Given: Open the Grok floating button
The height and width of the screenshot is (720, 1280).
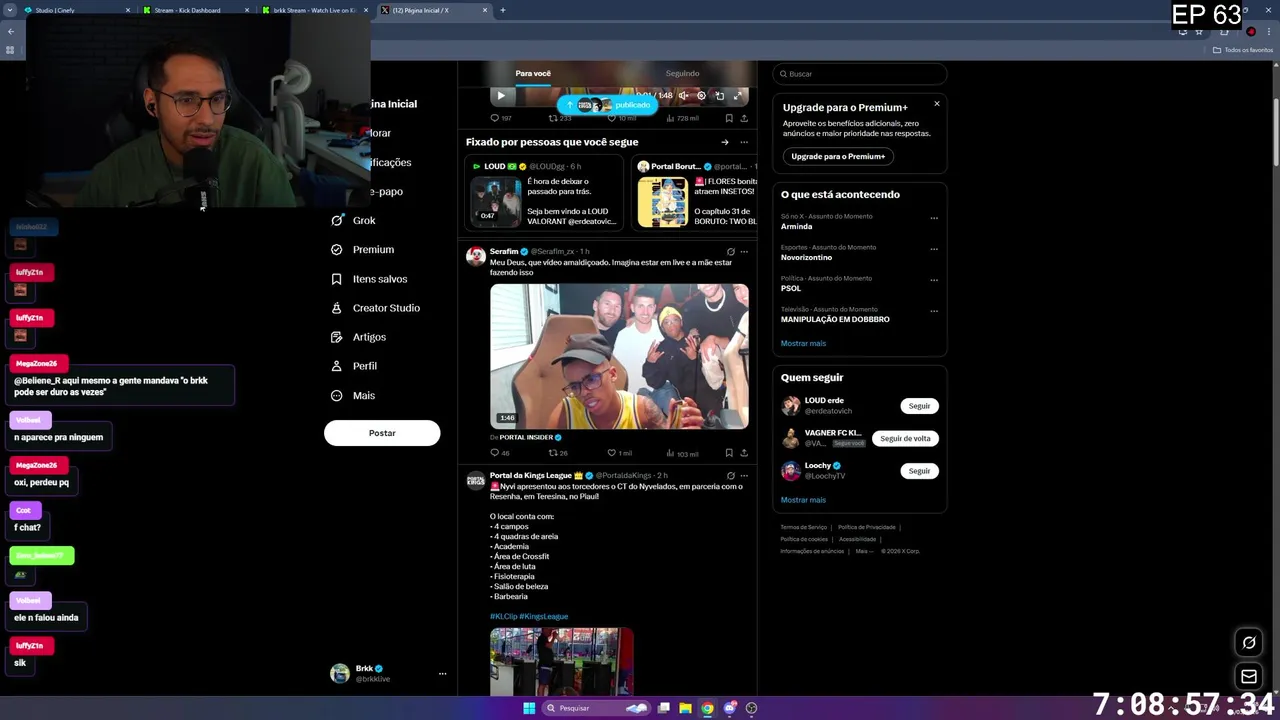Looking at the screenshot, I should coord(1248,642).
